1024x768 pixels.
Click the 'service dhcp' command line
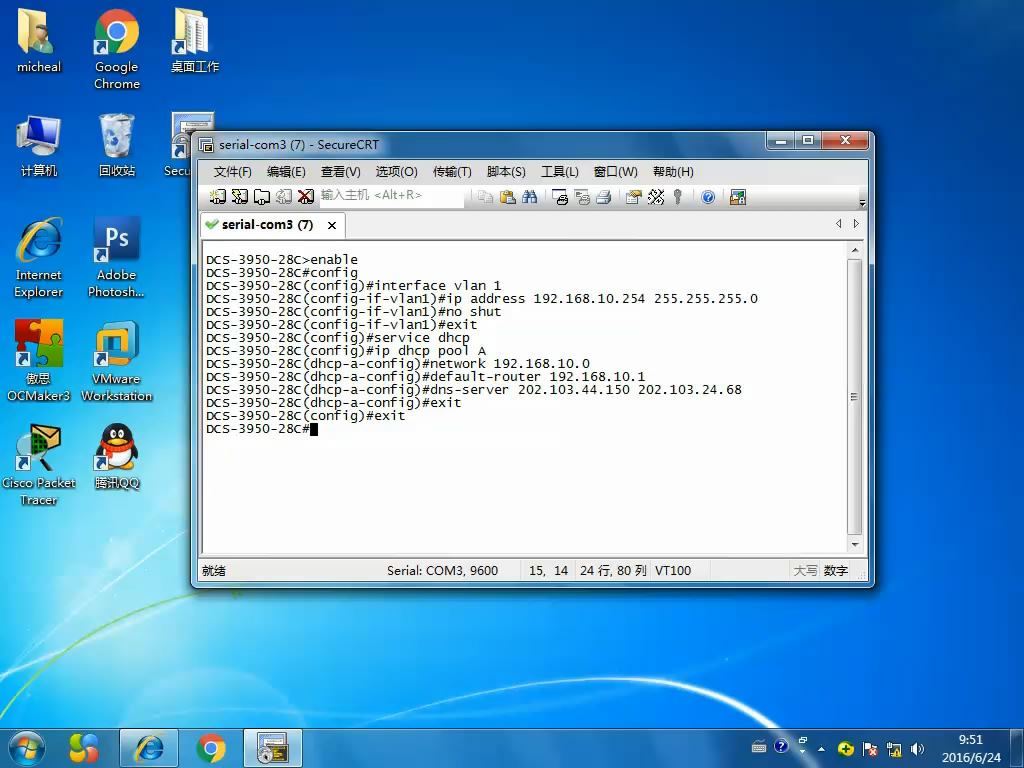[x=338, y=338]
